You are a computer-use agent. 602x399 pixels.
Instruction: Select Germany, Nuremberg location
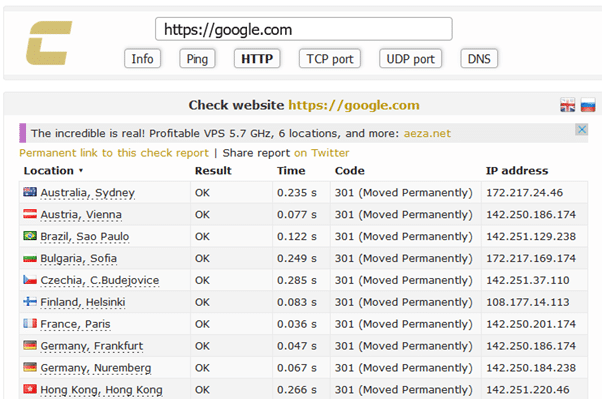coord(96,368)
